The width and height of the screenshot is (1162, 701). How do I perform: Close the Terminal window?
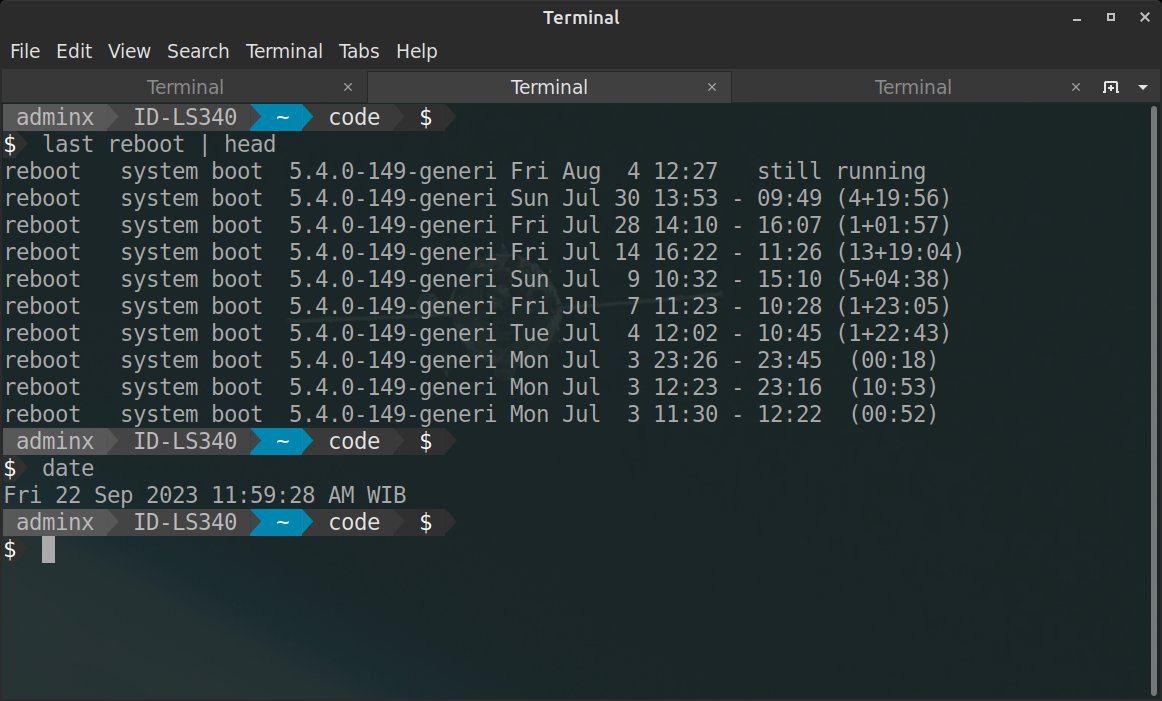(x=1144, y=17)
